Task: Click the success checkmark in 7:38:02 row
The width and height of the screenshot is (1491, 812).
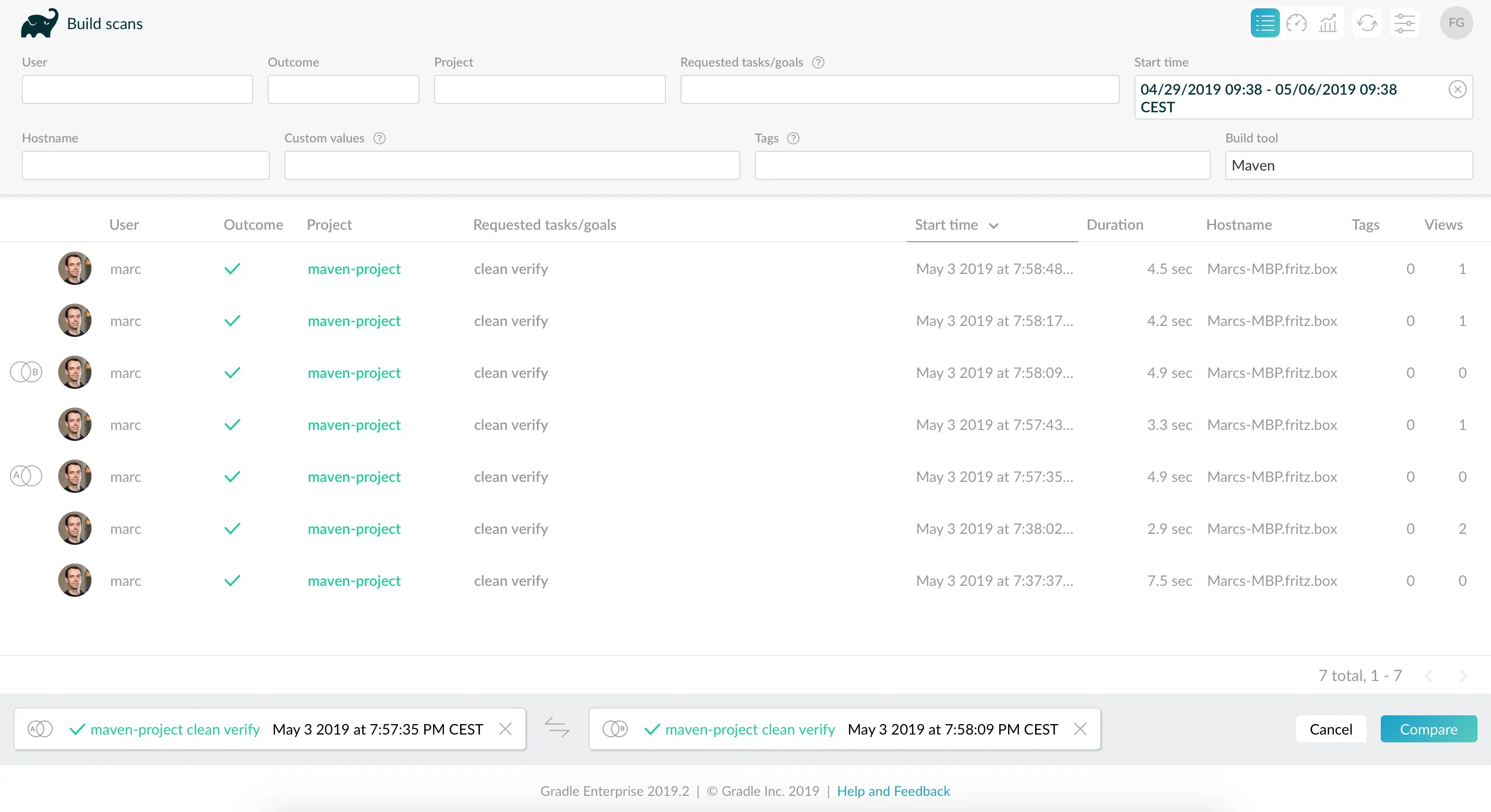Action: pyautogui.click(x=232, y=528)
